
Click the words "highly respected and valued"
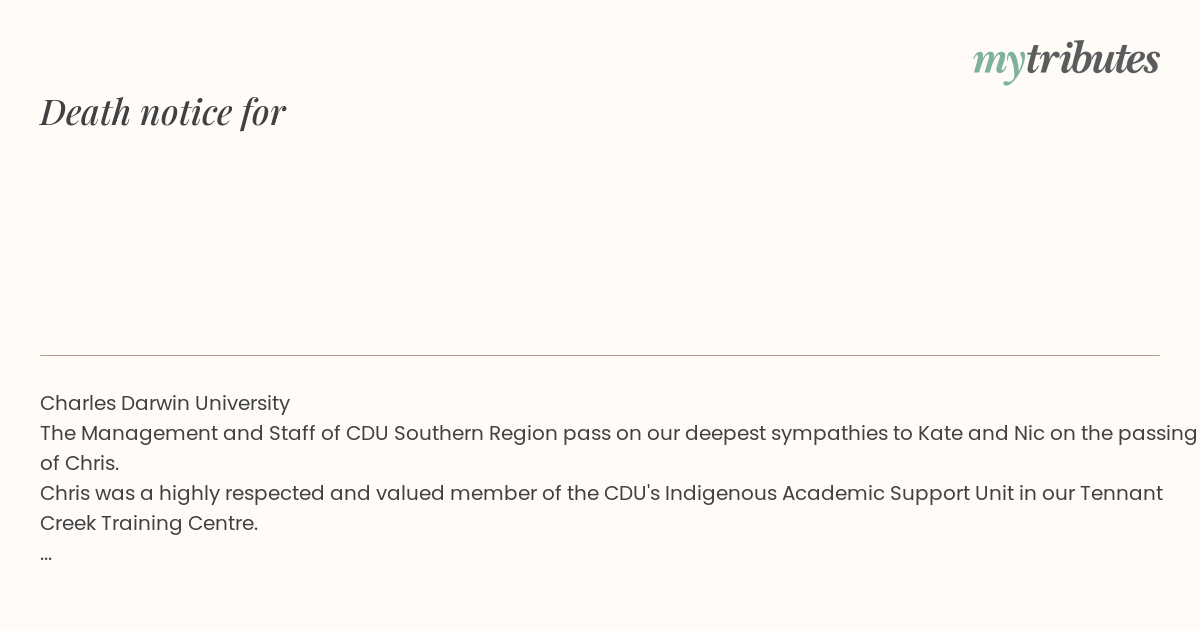[301, 493]
